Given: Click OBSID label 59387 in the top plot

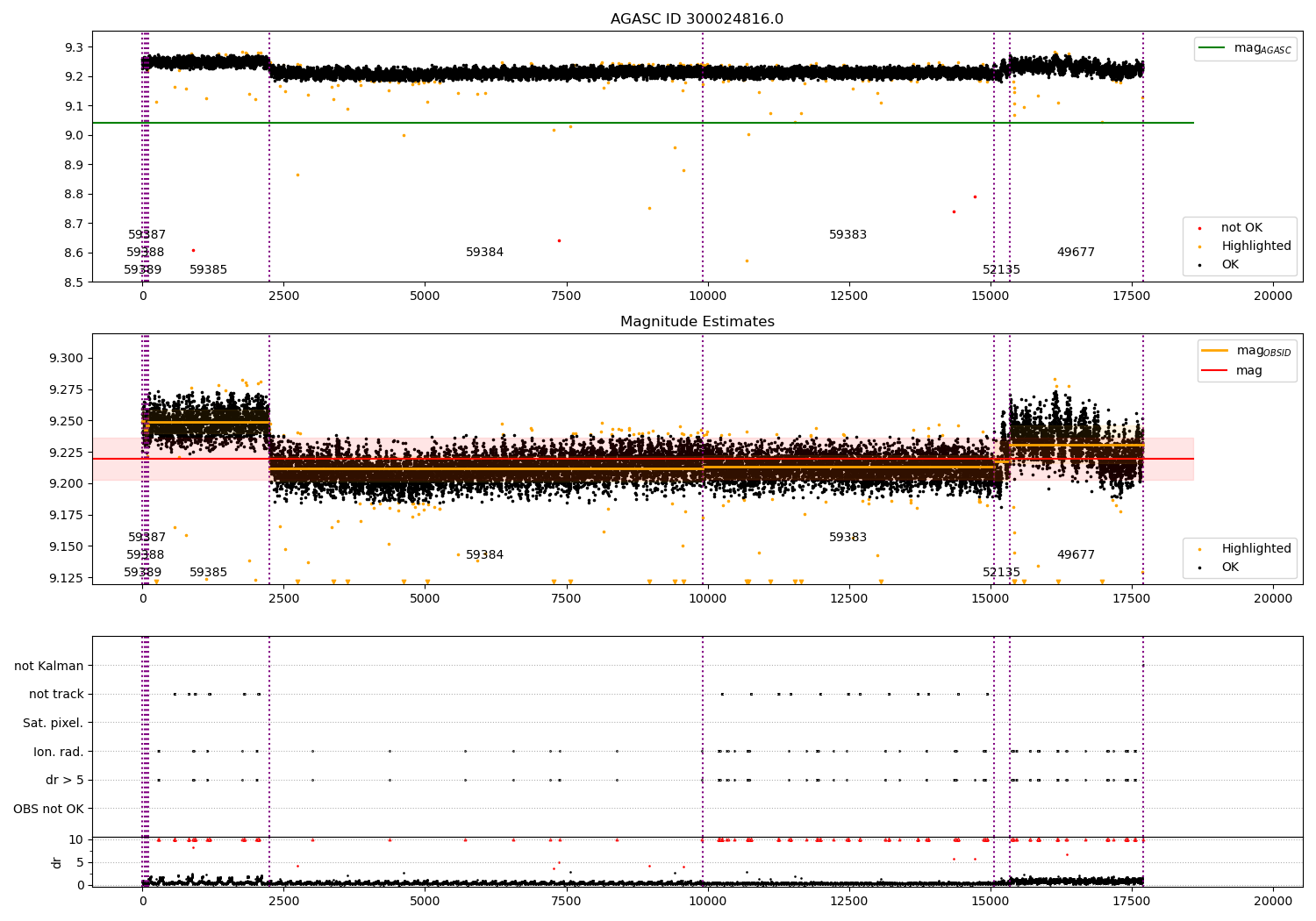Looking at the screenshot, I should (x=147, y=235).
